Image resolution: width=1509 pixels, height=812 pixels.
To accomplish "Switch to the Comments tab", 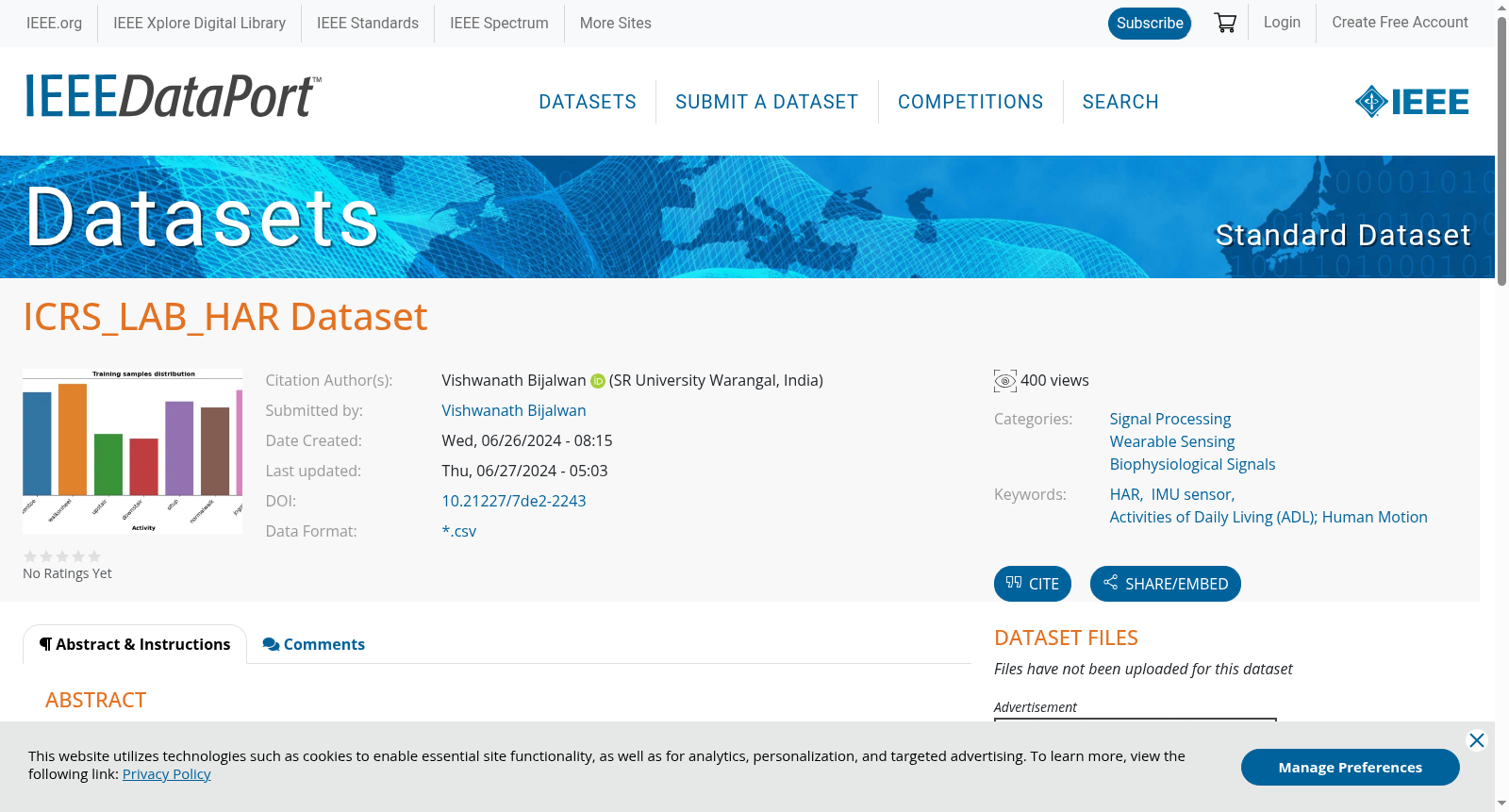I will (314, 644).
